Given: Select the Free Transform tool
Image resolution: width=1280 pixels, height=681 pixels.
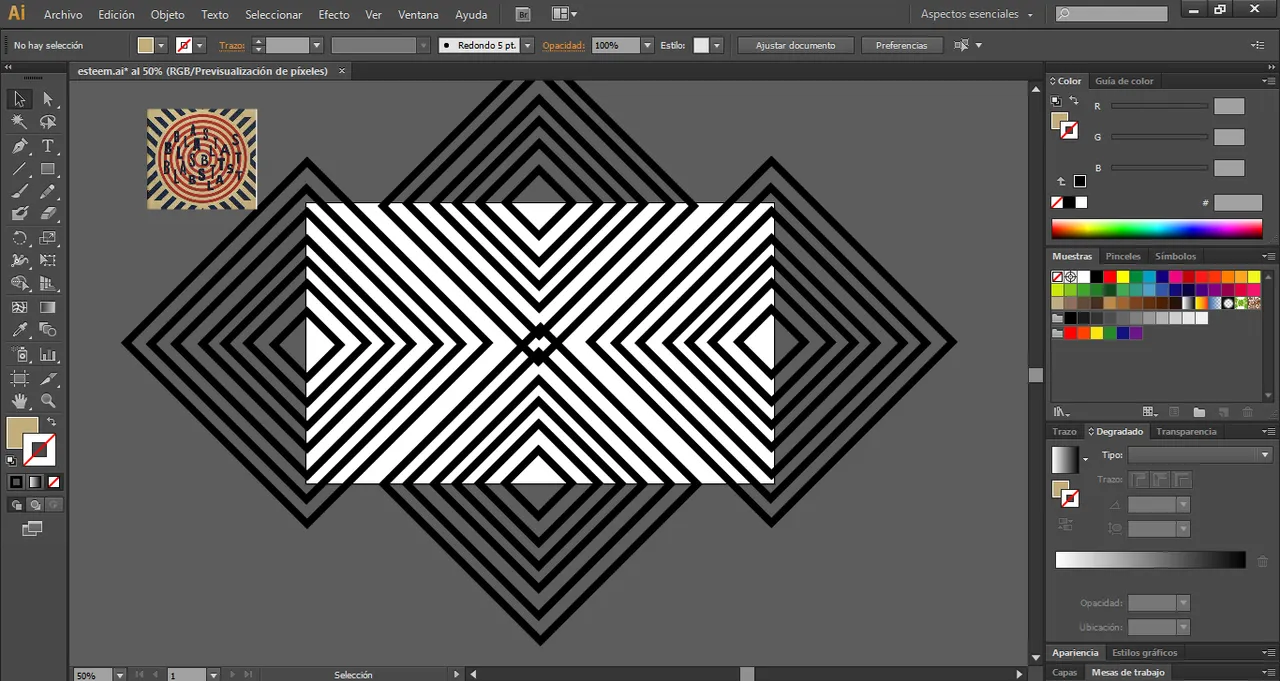Looking at the screenshot, I should click(x=47, y=261).
